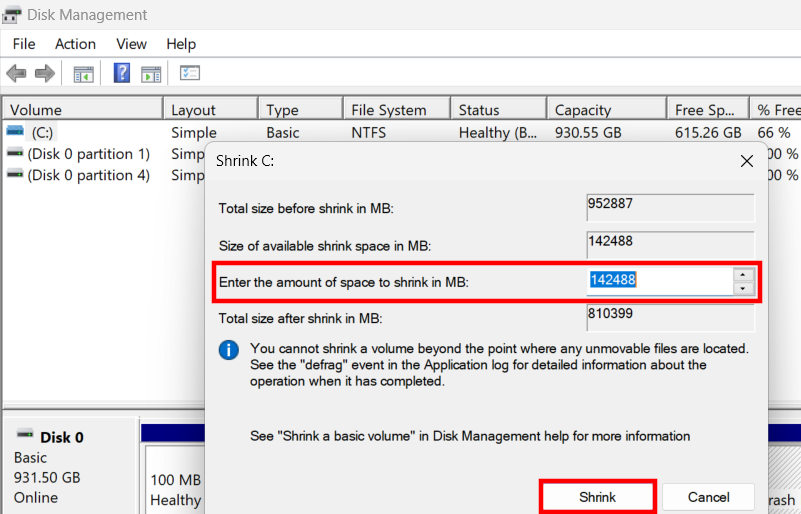Close the Shrink C: dialog with X

point(746,161)
